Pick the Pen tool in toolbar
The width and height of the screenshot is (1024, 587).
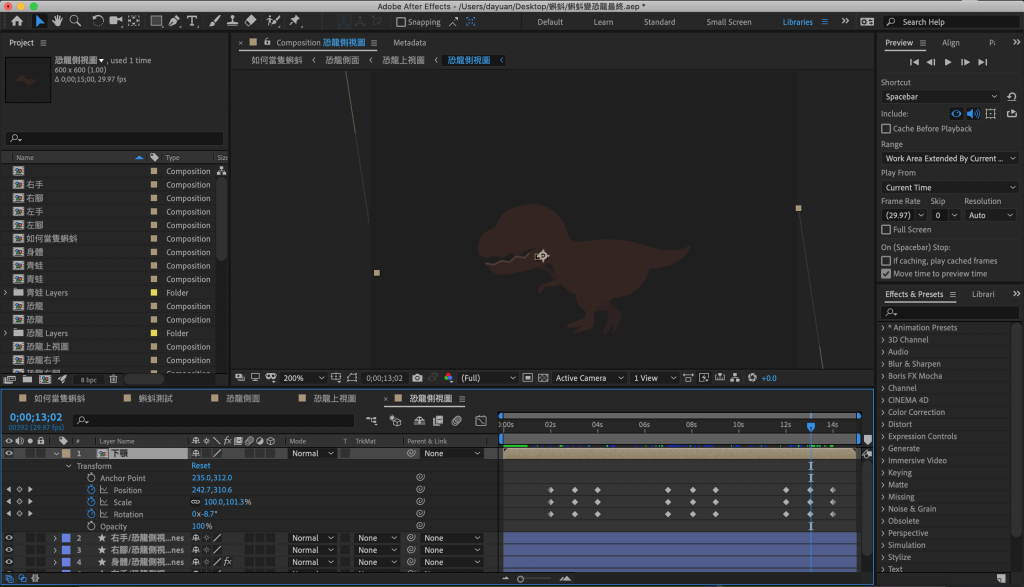tap(174, 21)
